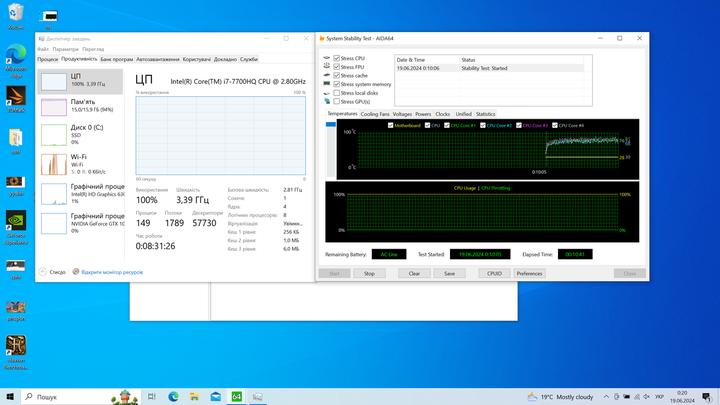720x405 pixels.
Task: Click the Пошук taskbar search box
Action: pos(80,396)
